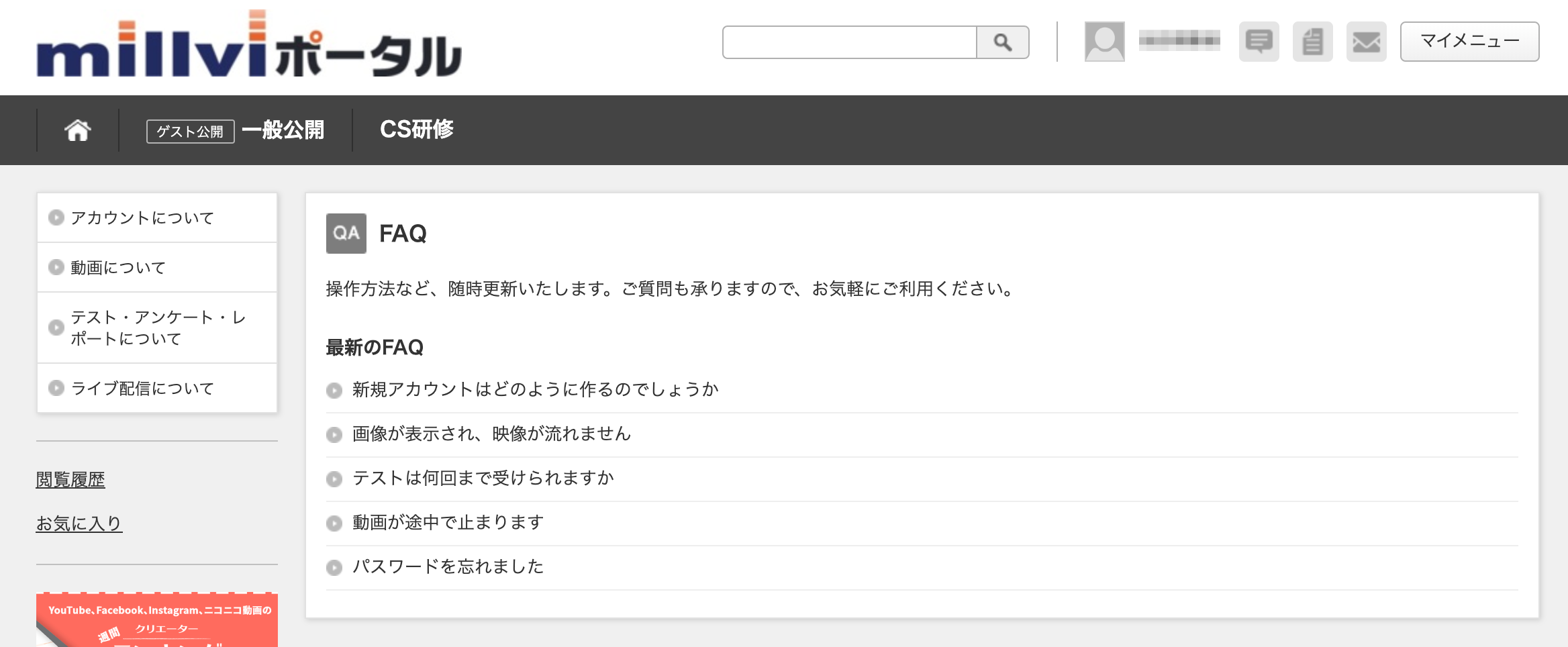Open 画像が表示され、映像が流れません question
The width and height of the screenshot is (1568, 647).
click(492, 434)
